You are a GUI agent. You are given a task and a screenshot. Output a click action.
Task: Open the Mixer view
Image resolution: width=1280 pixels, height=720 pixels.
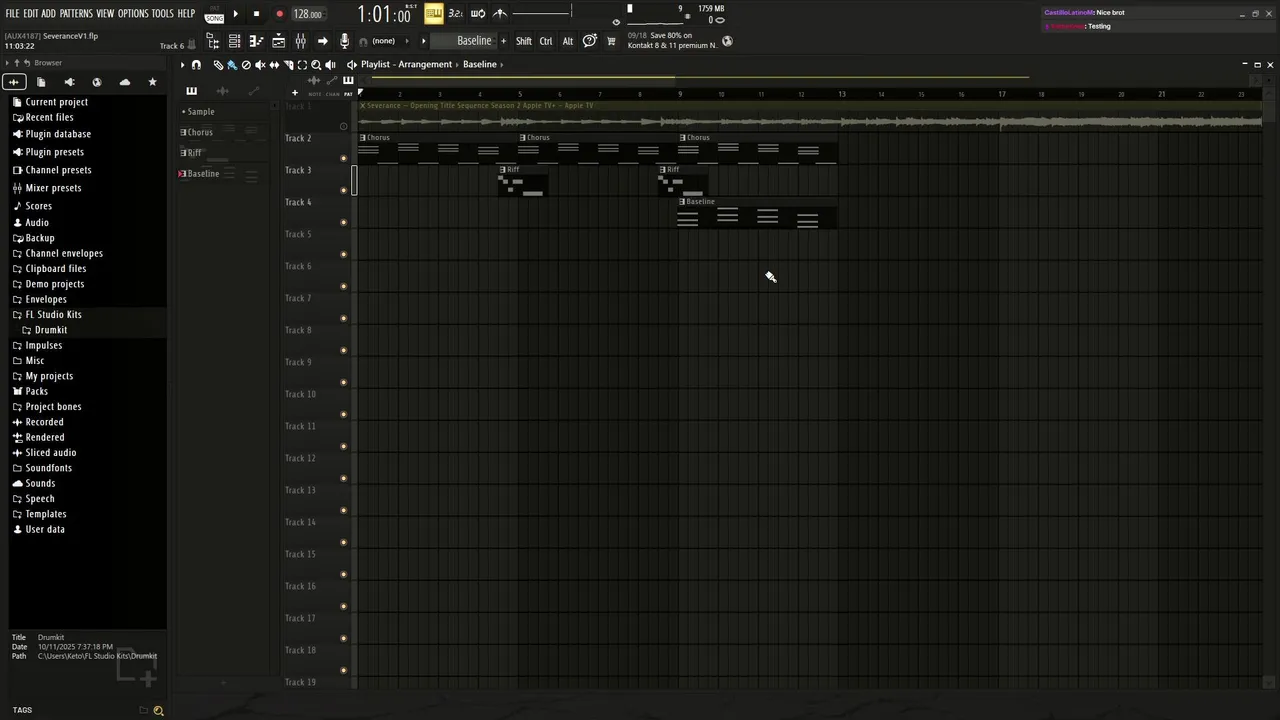tap(300, 41)
